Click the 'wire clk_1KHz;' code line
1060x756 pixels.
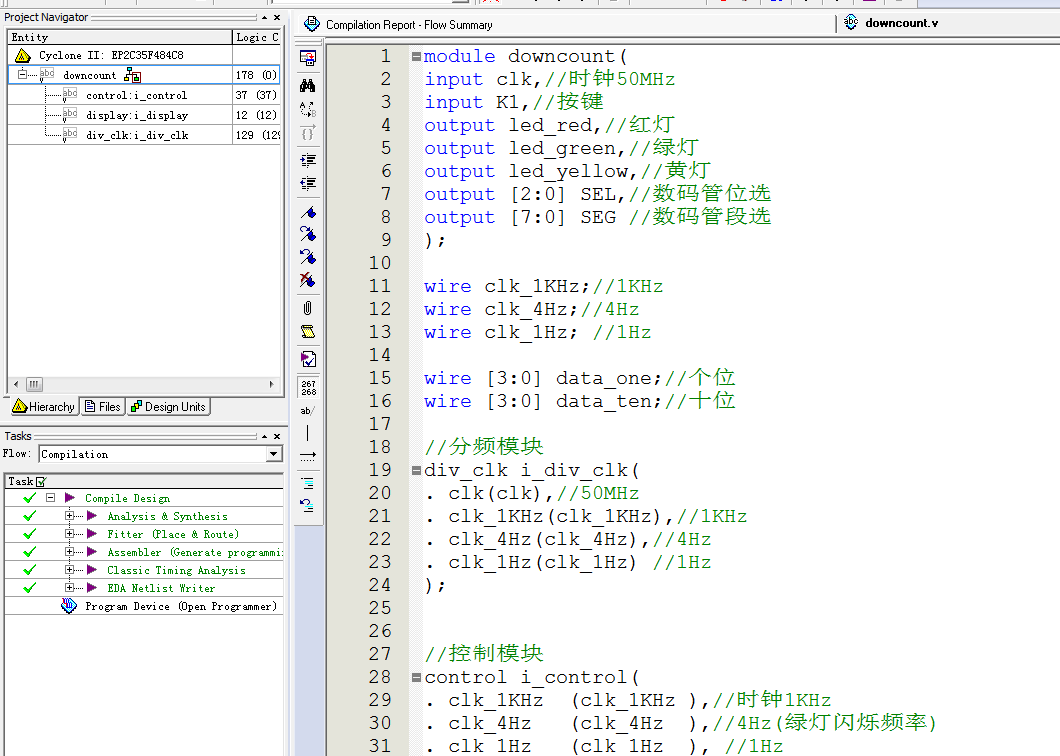pos(507,286)
